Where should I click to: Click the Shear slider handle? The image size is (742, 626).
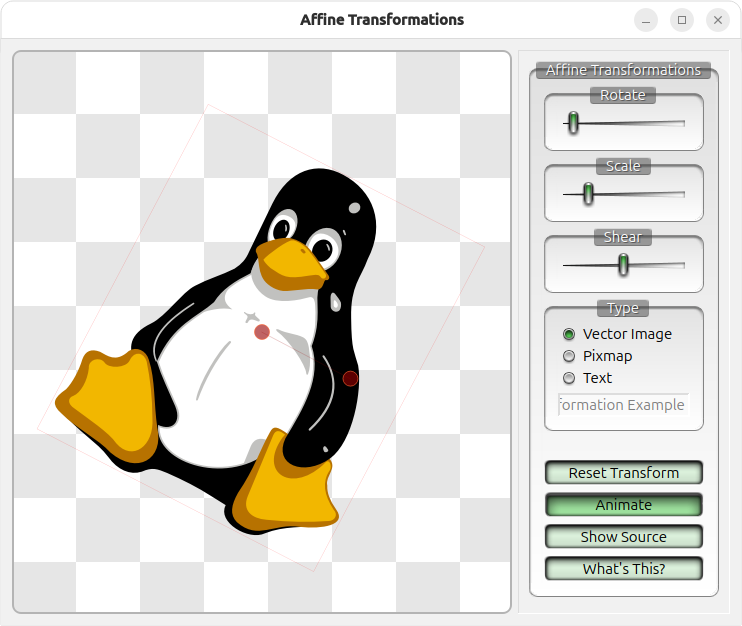click(x=623, y=265)
